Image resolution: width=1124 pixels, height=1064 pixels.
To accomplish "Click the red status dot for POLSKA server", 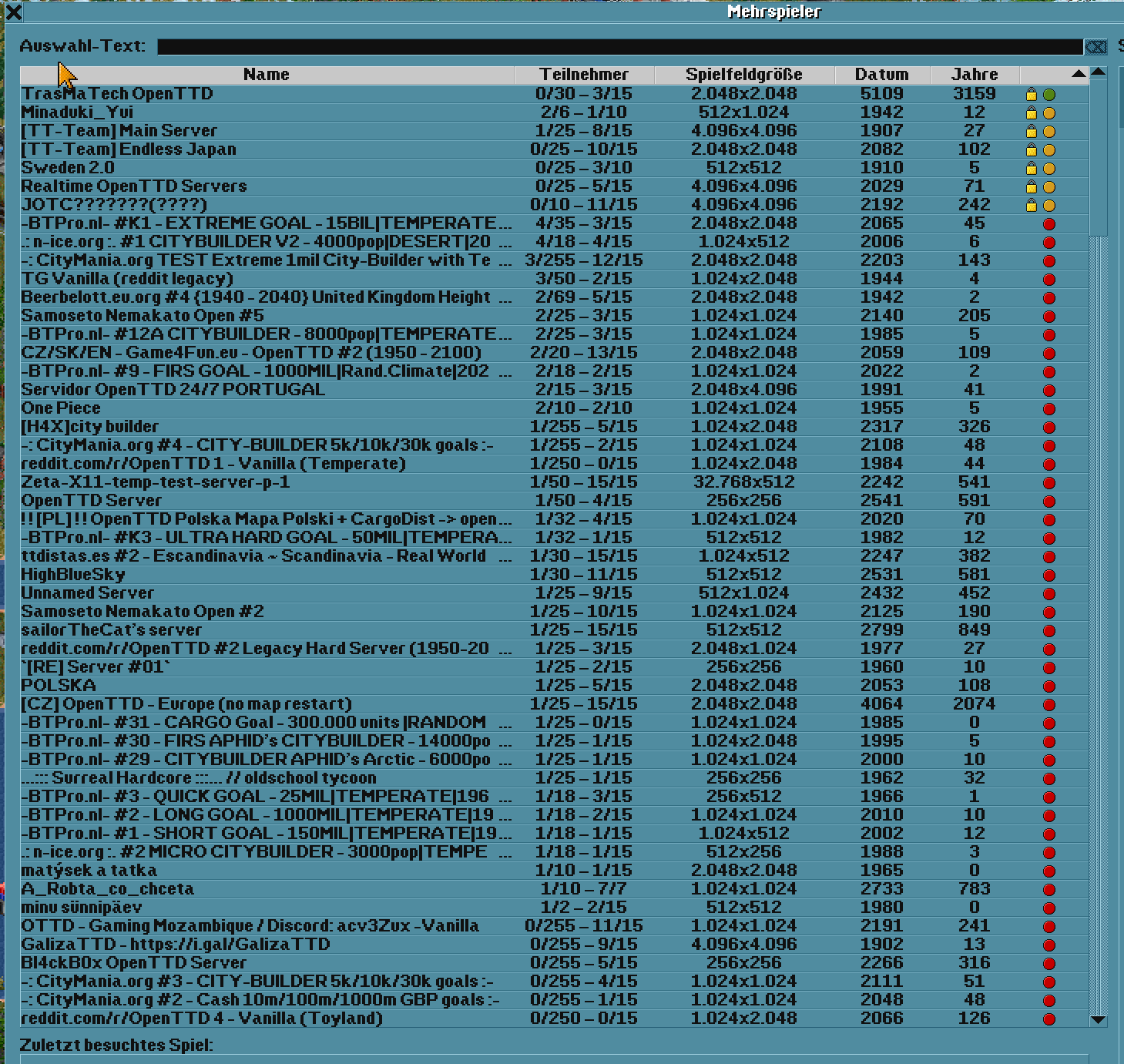I will tap(1049, 686).
